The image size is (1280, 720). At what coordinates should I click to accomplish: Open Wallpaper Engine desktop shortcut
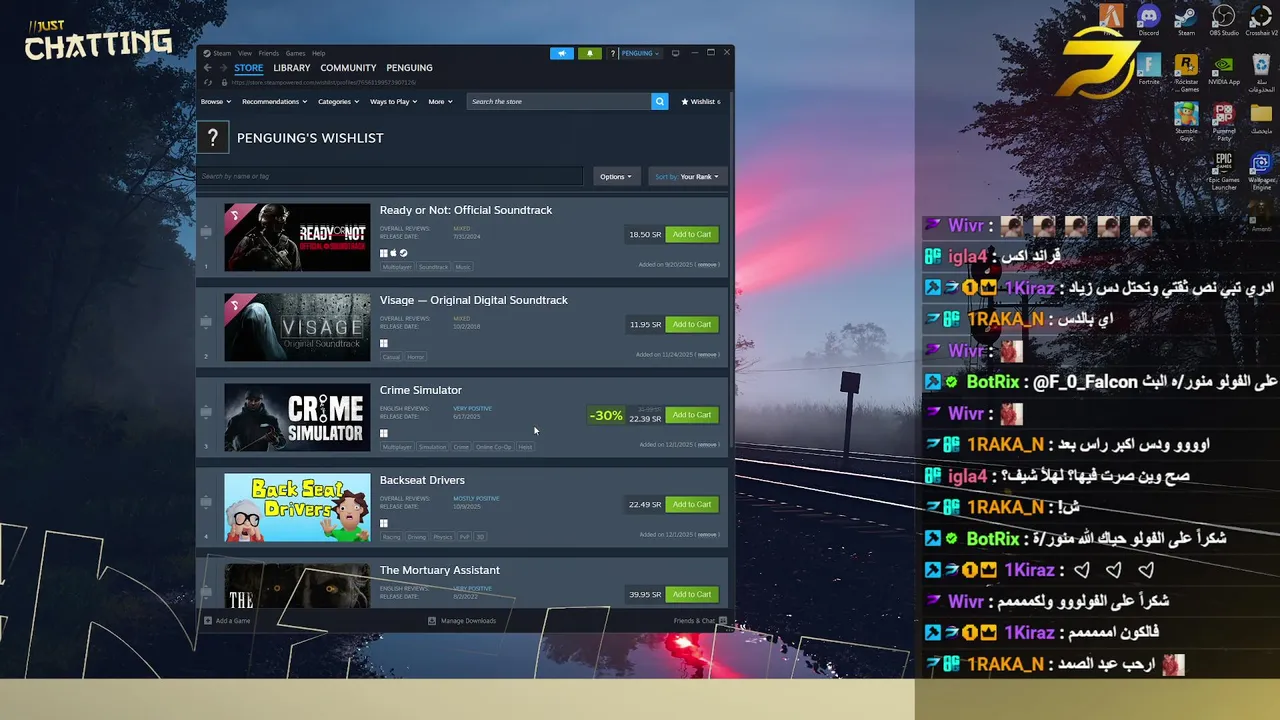click(1261, 170)
